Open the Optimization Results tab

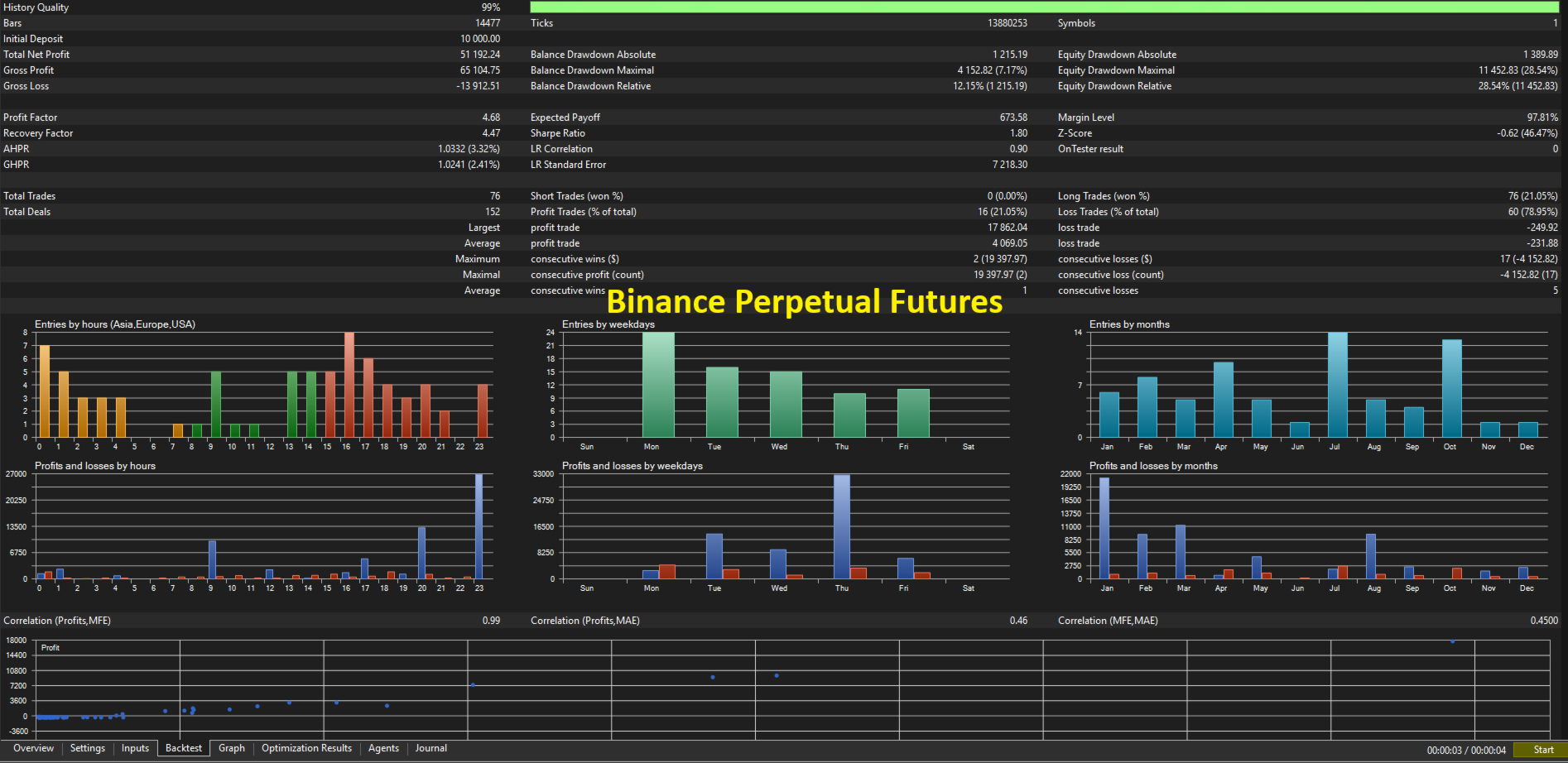point(306,748)
